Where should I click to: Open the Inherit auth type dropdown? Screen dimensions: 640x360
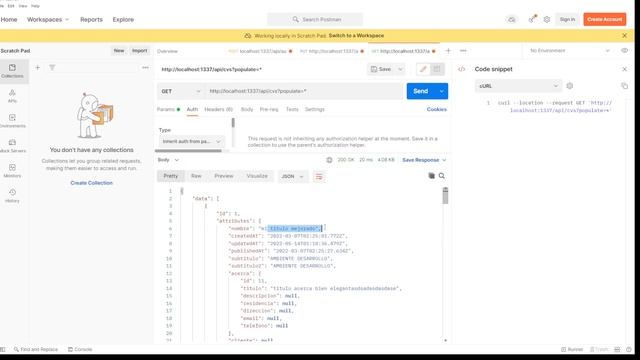pyautogui.click(x=191, y=141)
